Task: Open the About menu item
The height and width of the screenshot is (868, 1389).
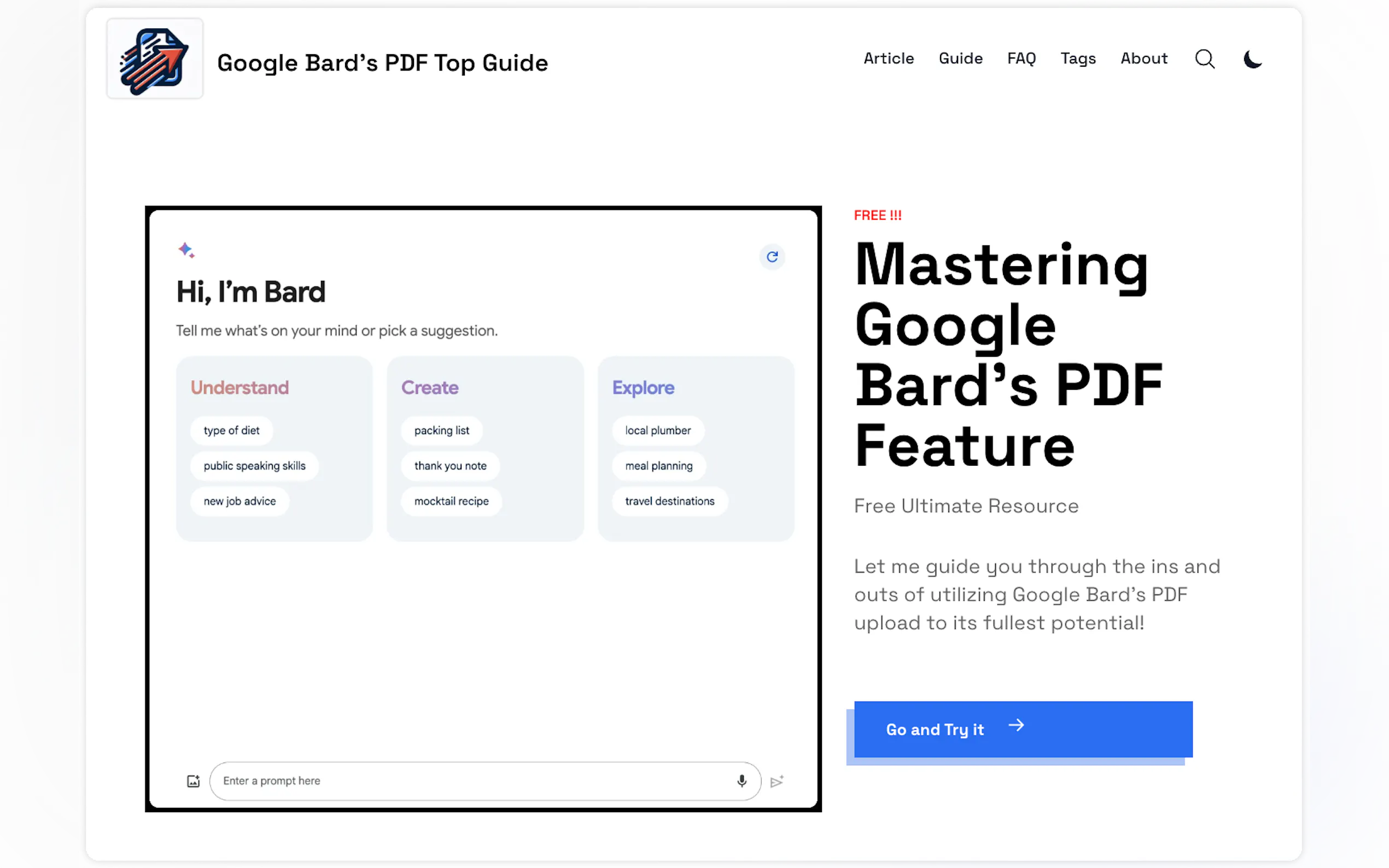Action: point(1143,58)
